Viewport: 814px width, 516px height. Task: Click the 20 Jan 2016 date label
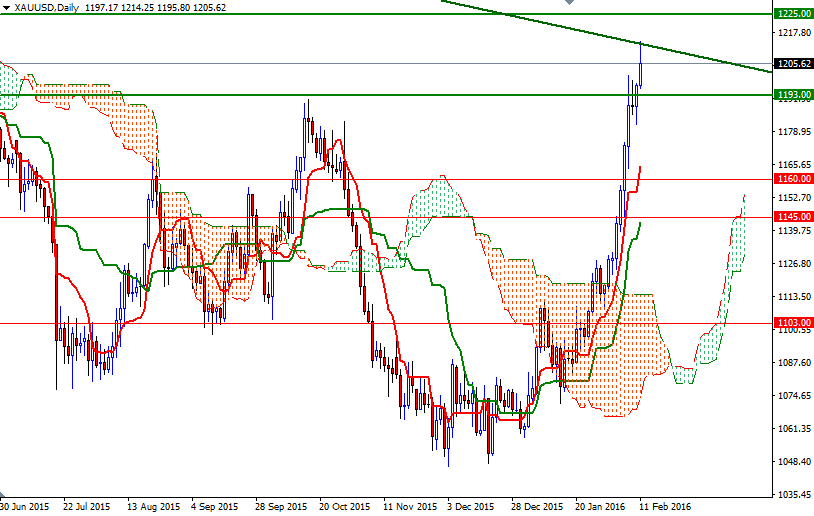pyautogui.click(x=601, y=507)
